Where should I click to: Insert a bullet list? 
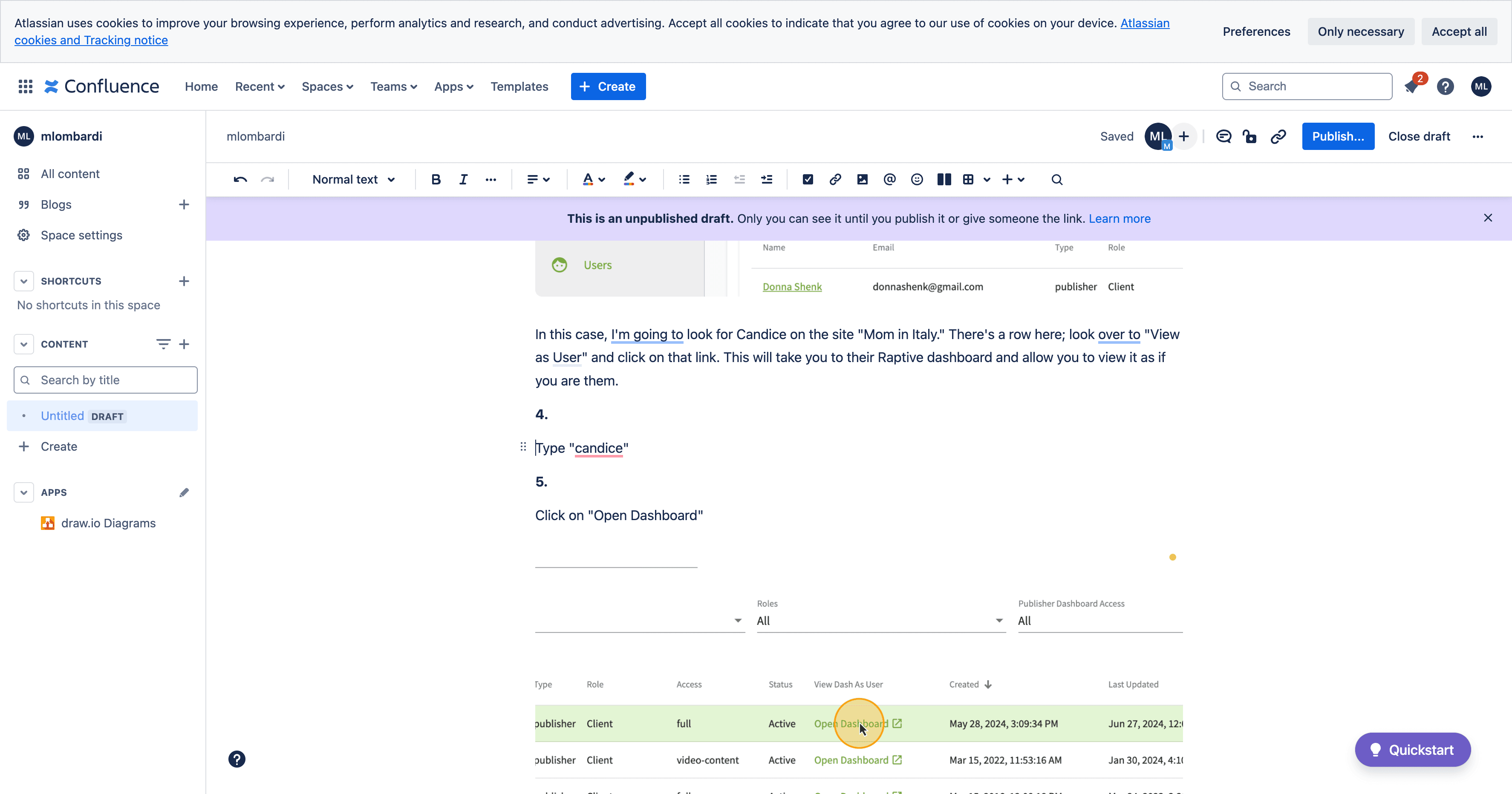[x=684, y=180]
